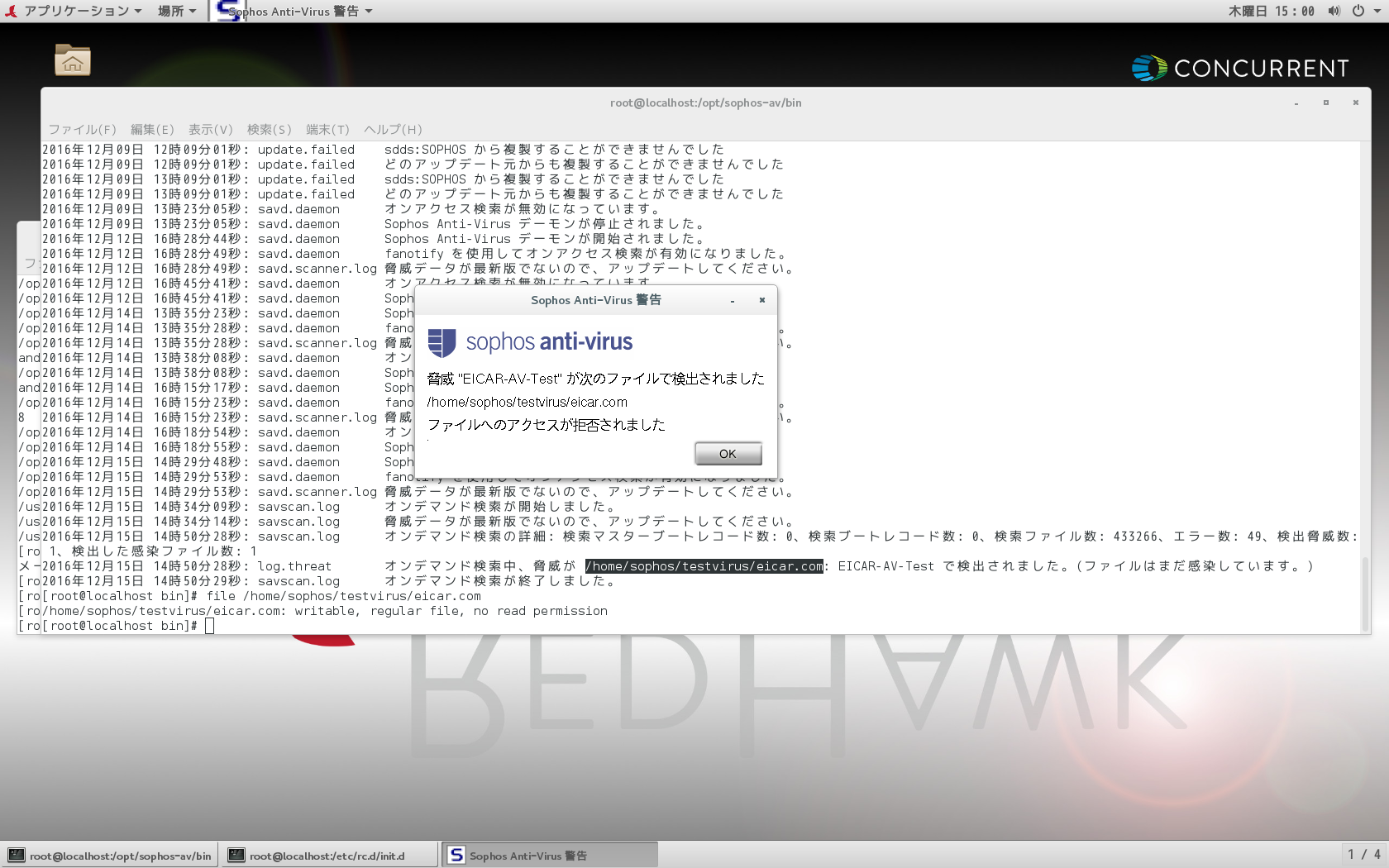Open the ファイル(F) terminal menu
1389x868 pixels.
[x=83, y=129]
